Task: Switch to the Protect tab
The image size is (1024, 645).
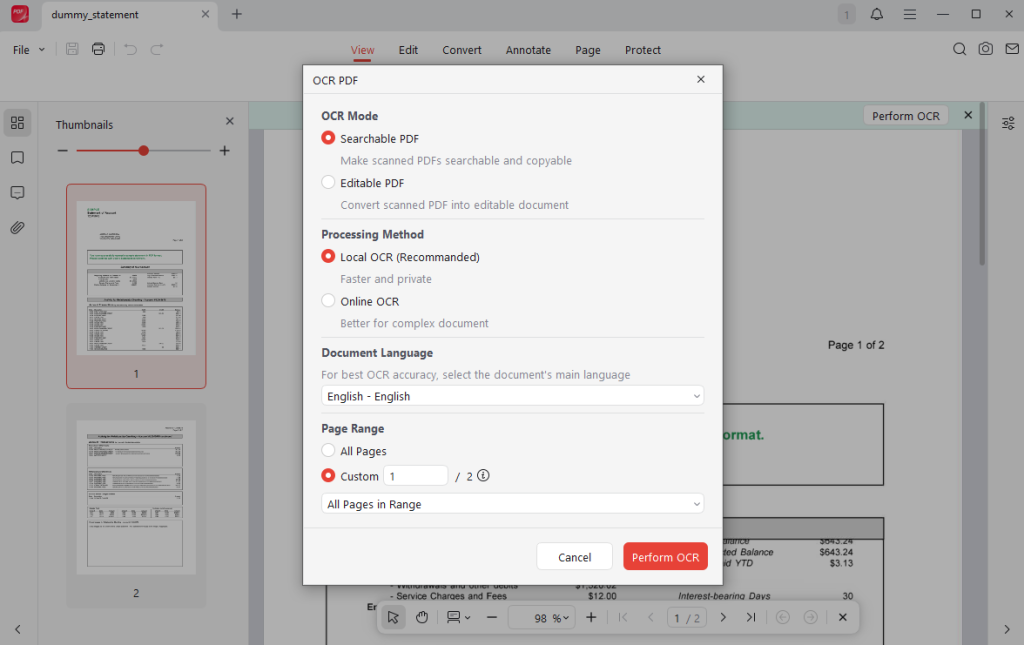Action: click(x=643, y=50)
